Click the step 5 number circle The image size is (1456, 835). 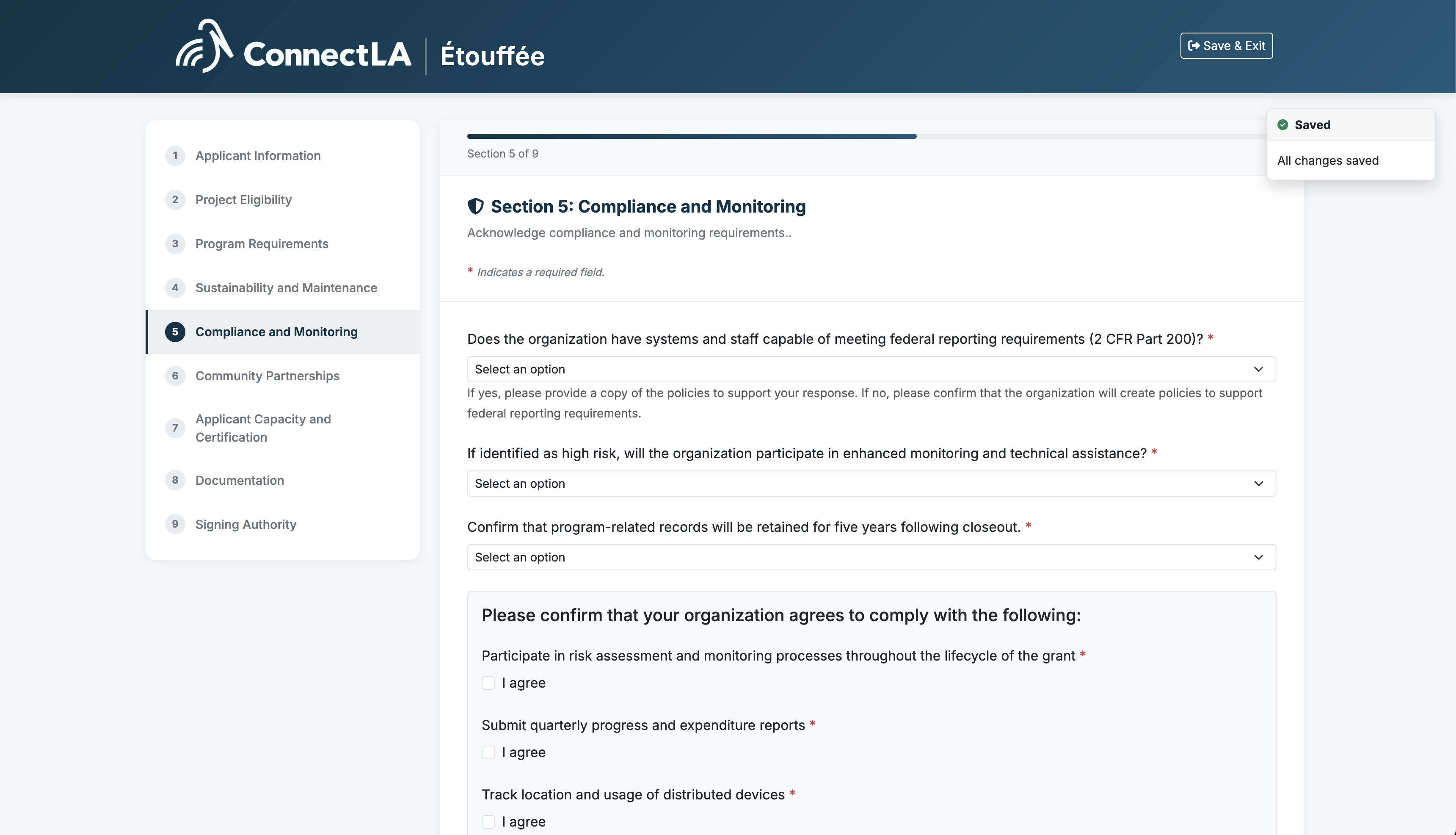(175, 332)
